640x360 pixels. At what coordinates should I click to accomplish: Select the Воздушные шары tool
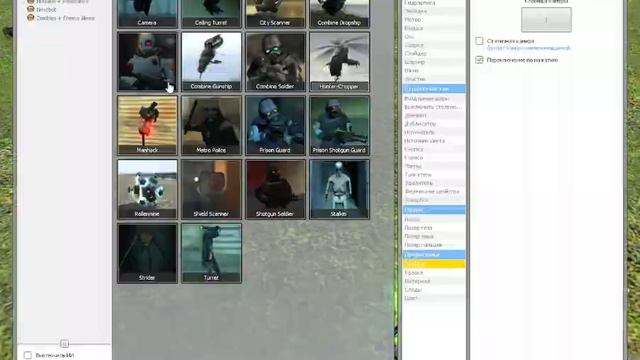433,99
